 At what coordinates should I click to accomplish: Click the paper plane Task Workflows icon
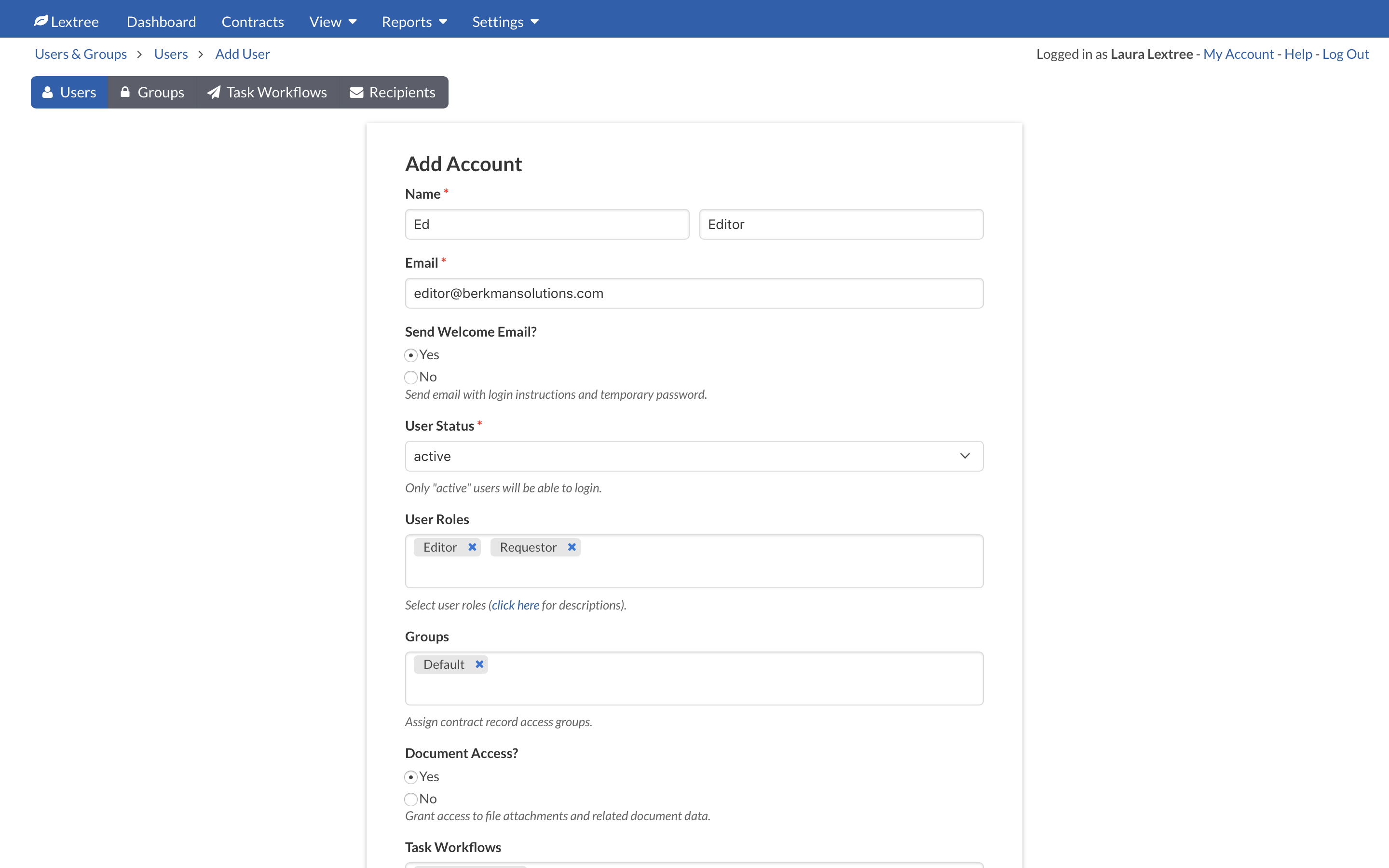pos(214,92)
